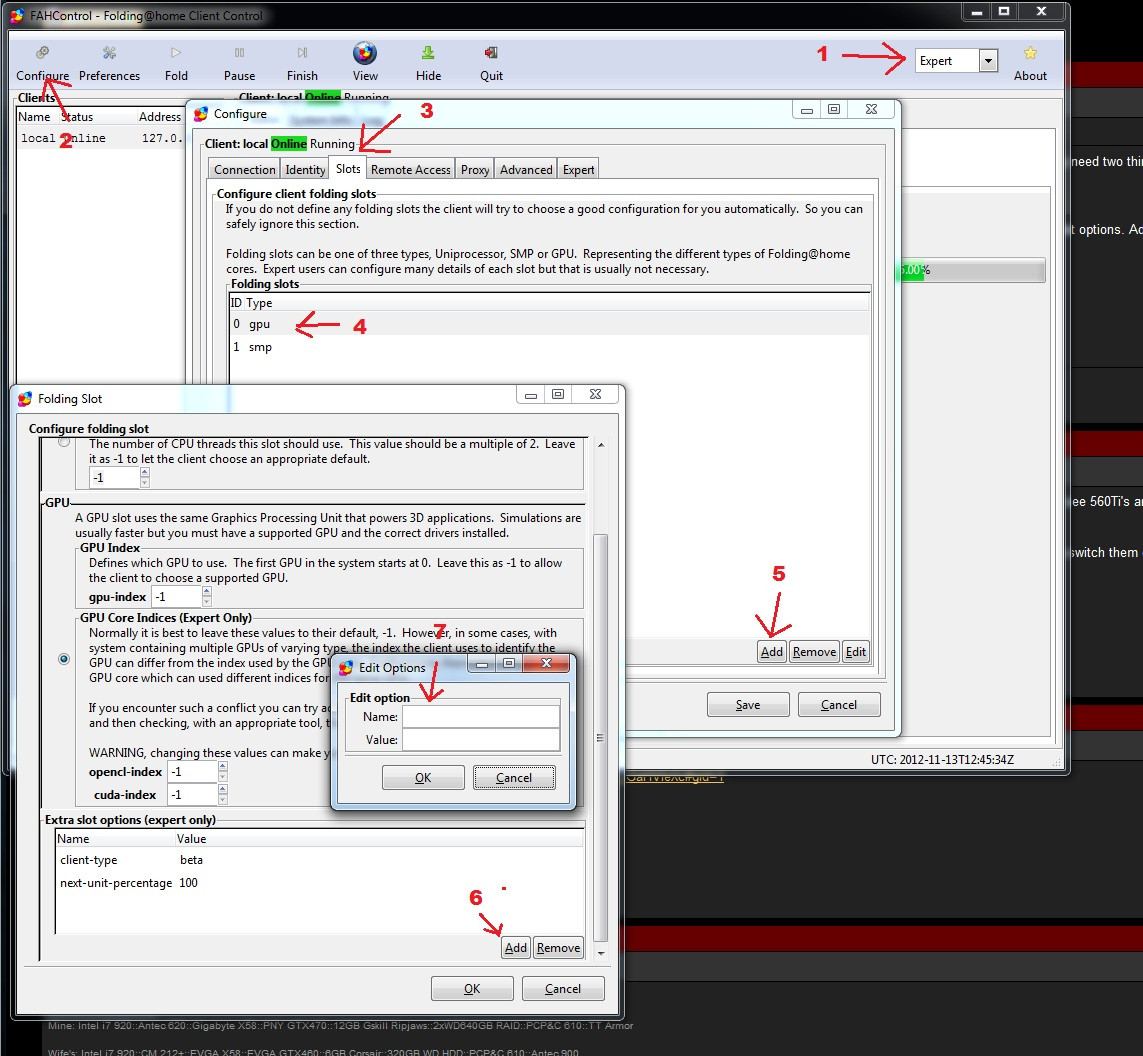Select the GPU slot type radio button

tap(64, 659)
